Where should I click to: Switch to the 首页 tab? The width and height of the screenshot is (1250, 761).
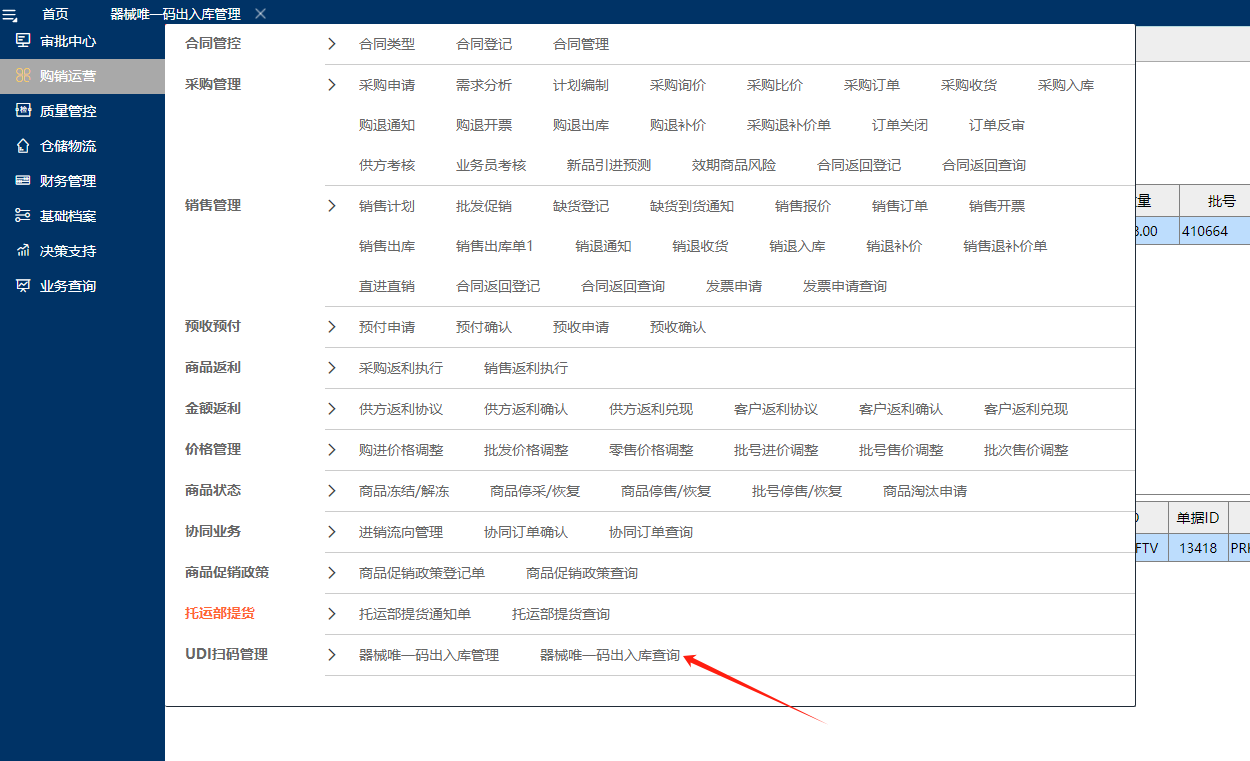click(55, 14)
